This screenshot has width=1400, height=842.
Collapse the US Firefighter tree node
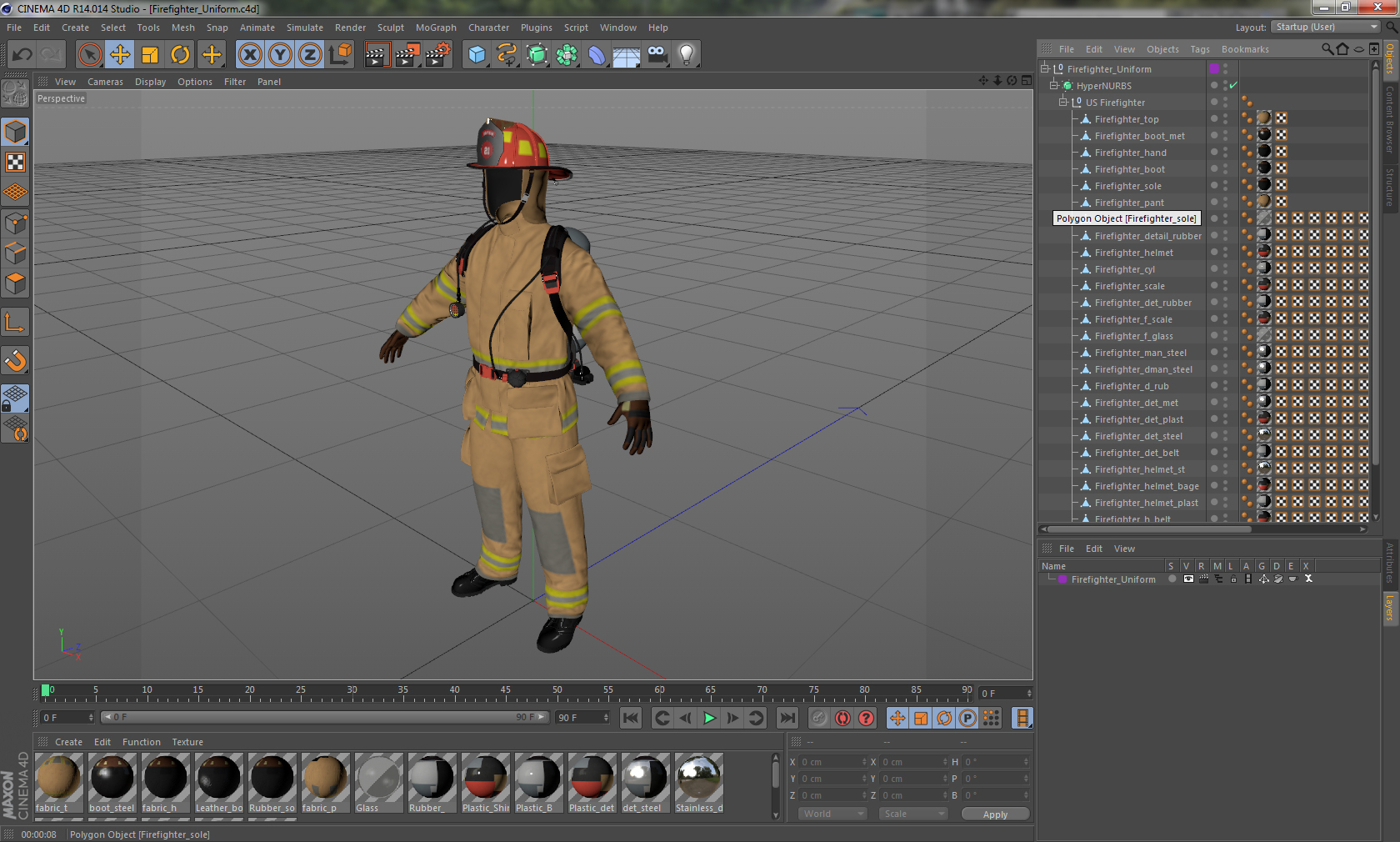pos(1062,102)
